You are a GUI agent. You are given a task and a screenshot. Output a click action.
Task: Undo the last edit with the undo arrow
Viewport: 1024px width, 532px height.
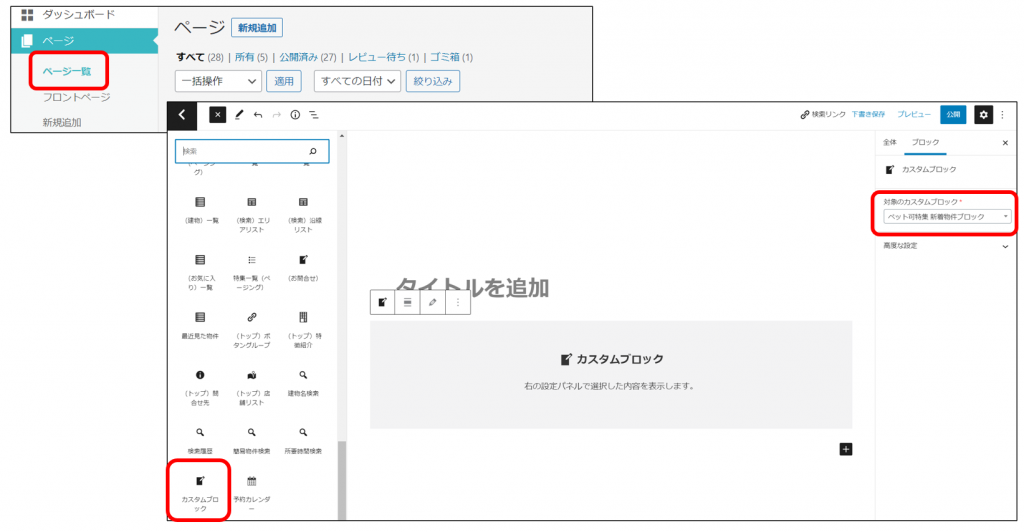coord(258,115)
